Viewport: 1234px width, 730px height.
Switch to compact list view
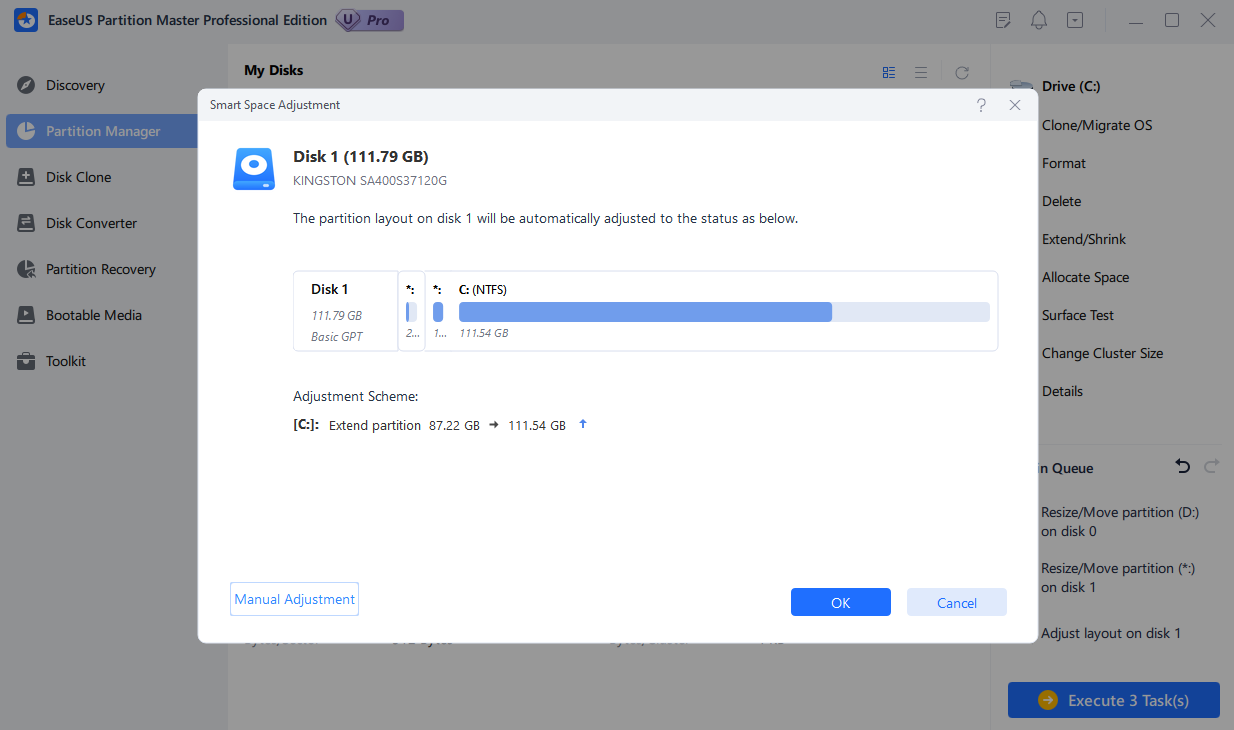tap(921, 72)
